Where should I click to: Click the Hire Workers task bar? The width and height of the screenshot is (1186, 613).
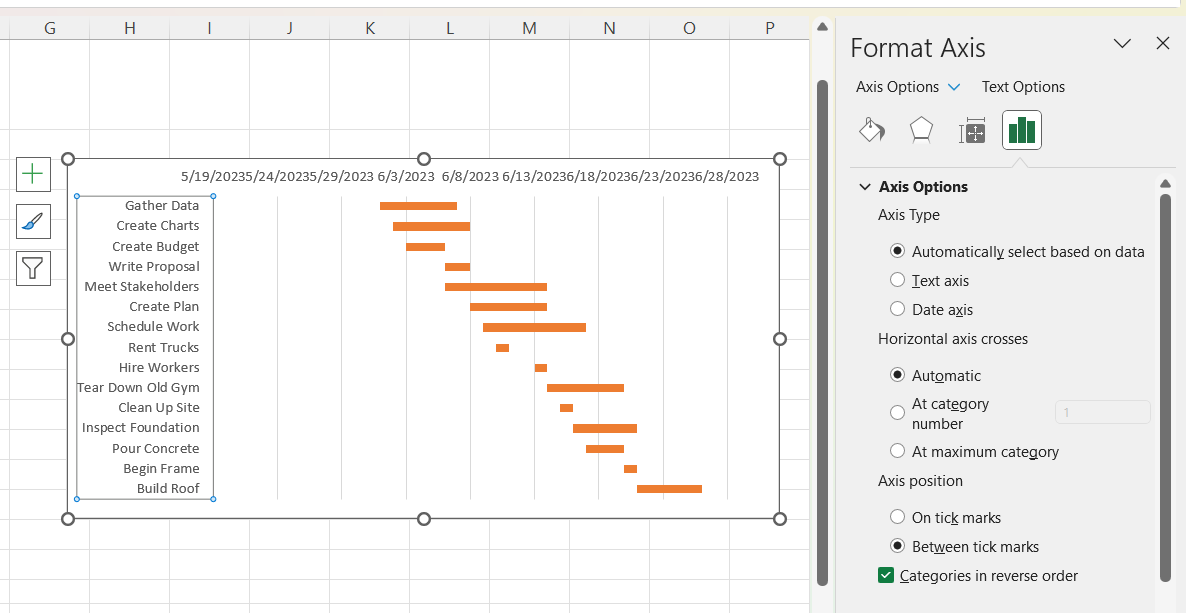pos(541,368)
